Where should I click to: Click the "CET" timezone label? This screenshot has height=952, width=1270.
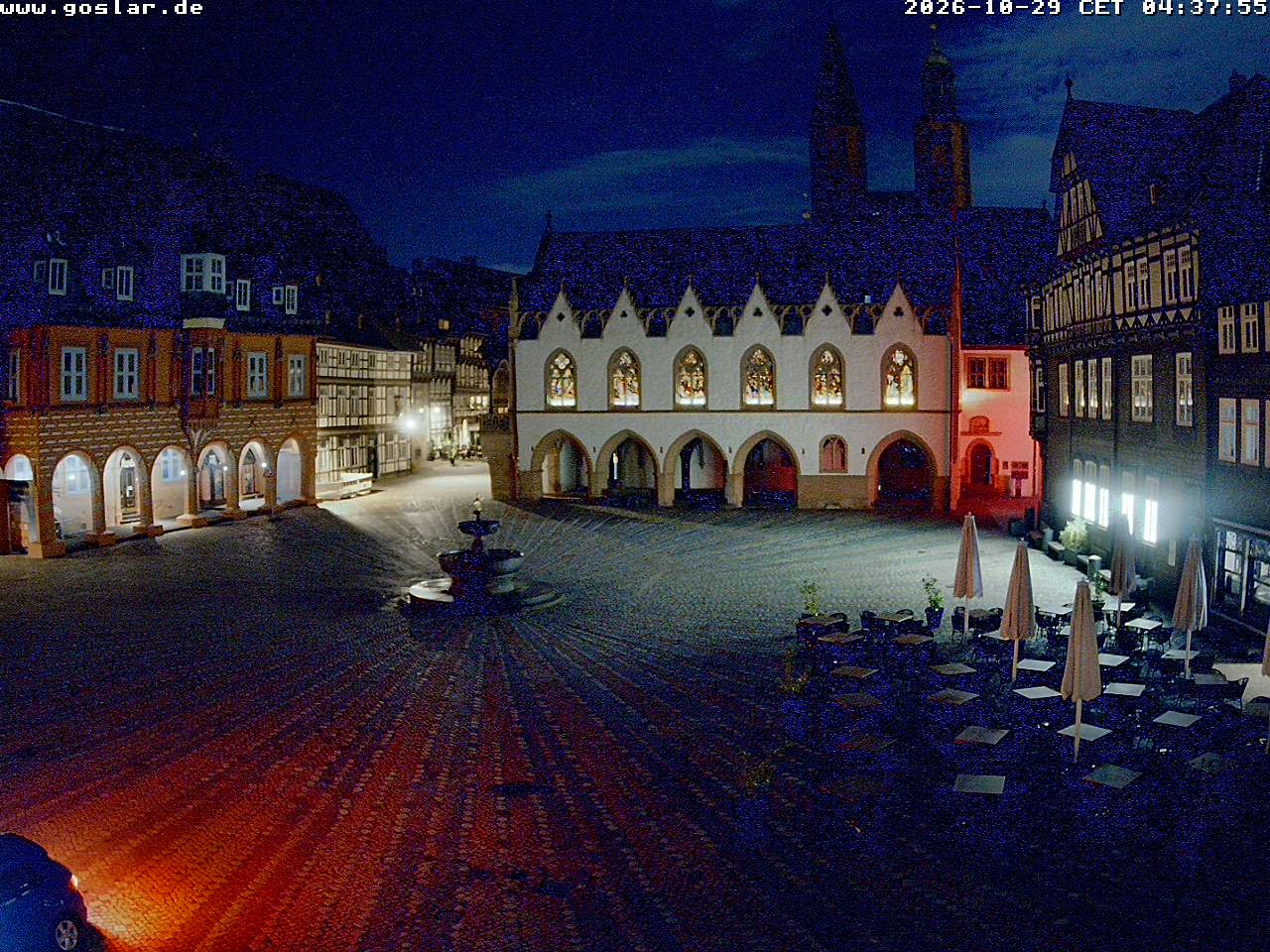(1101, 8)
